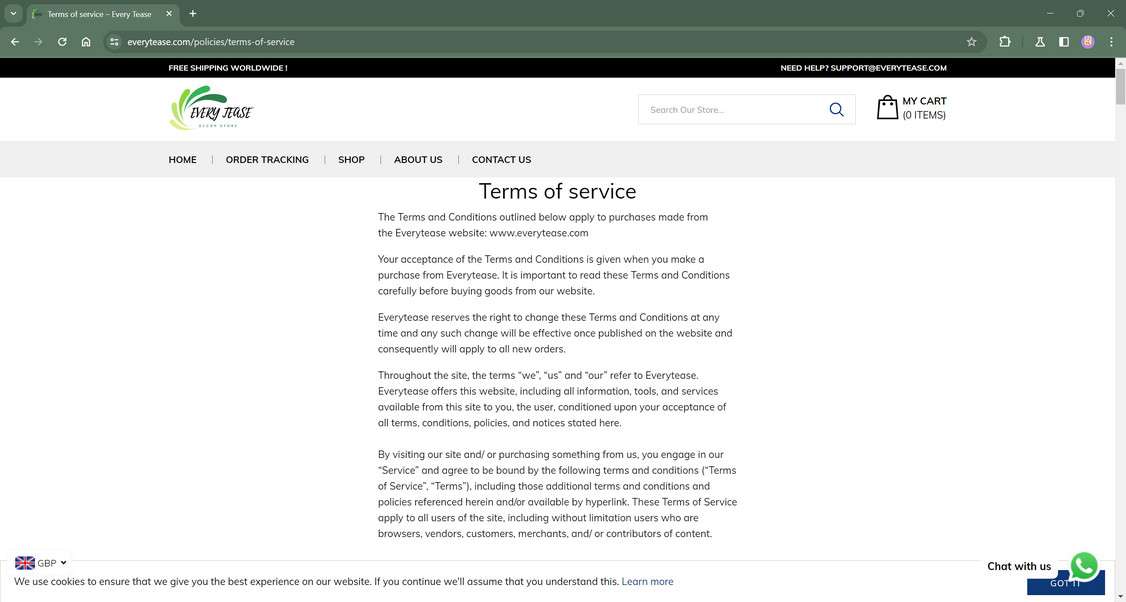This screenshot has height=602, width=1126.
Task: Toggle the browser side panel
Action: pos(1064,42)
